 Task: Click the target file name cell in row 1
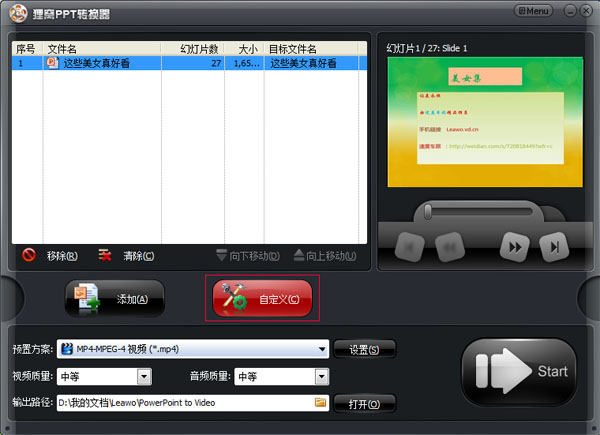click(x=311, y=63)
